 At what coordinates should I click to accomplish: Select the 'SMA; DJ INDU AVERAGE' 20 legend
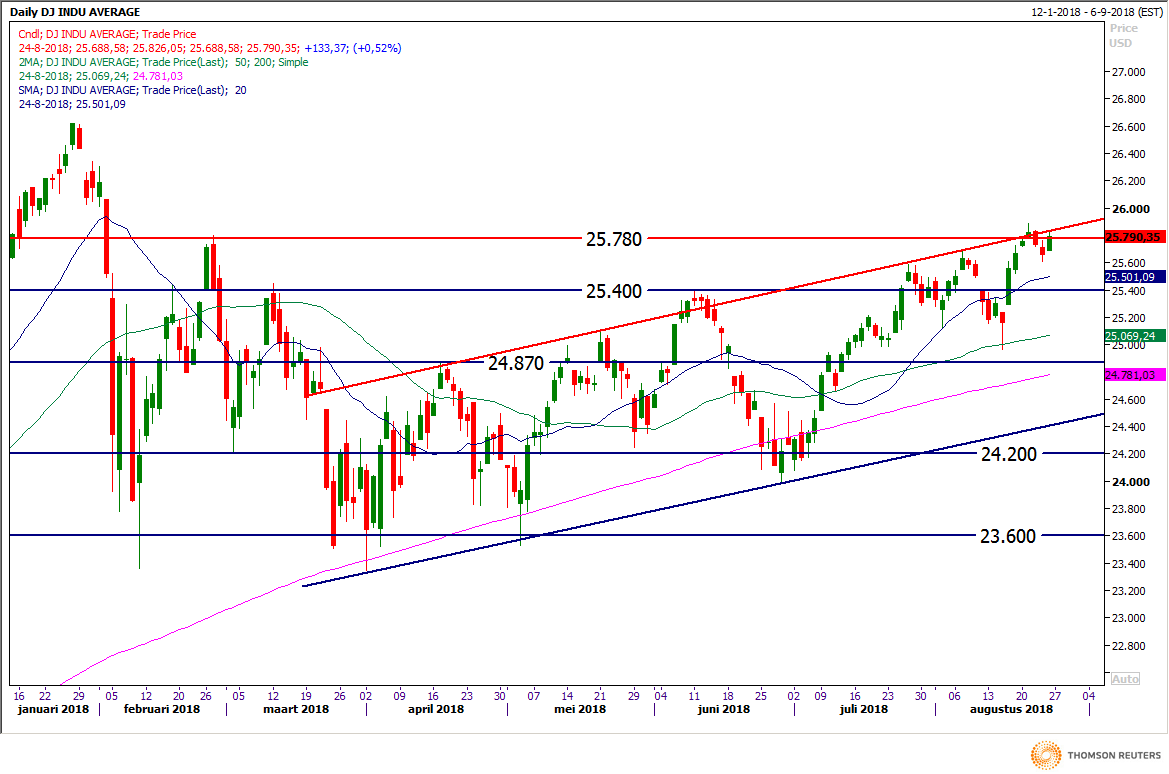(133, 90)
